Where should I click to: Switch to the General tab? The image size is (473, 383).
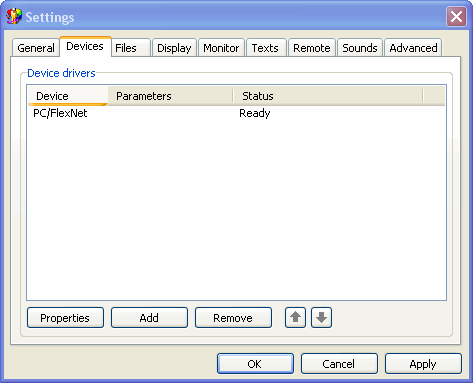point(36,48)
